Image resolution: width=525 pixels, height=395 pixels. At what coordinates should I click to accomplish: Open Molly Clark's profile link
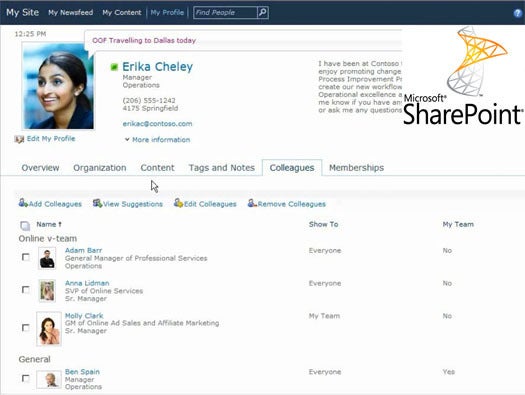84,316
